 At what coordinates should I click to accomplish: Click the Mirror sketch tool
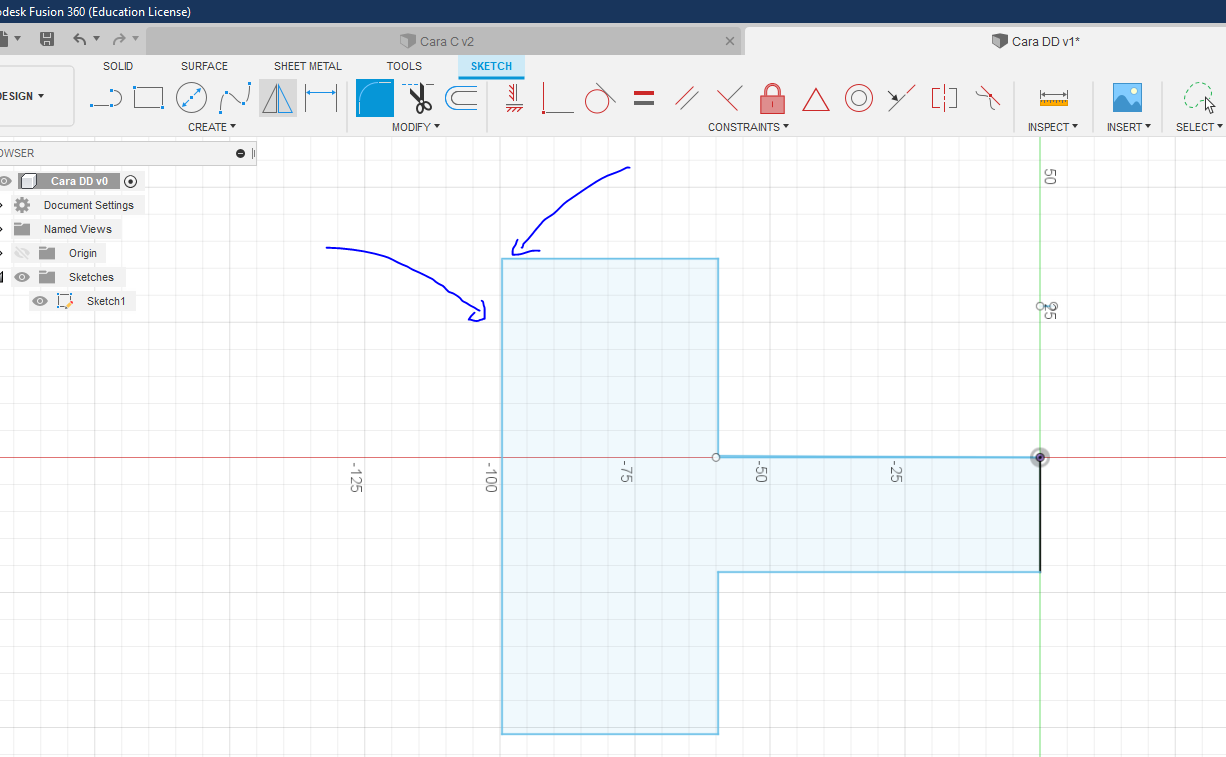coord(277,98)
